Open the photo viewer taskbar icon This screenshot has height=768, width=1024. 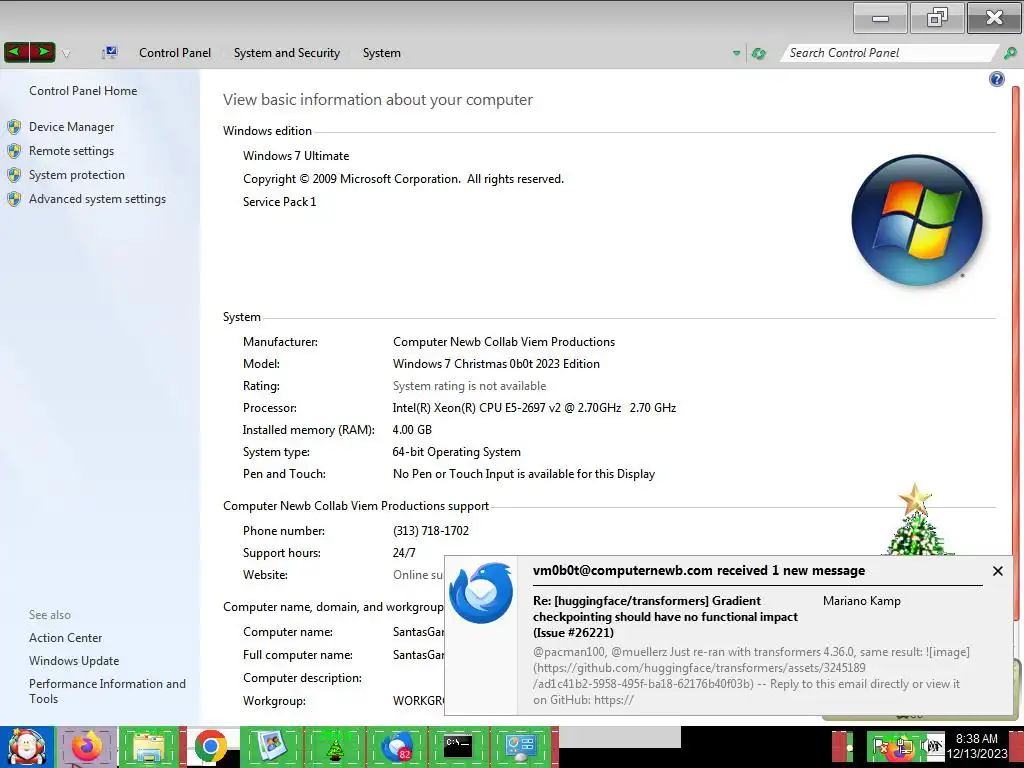tap(272, 747)
